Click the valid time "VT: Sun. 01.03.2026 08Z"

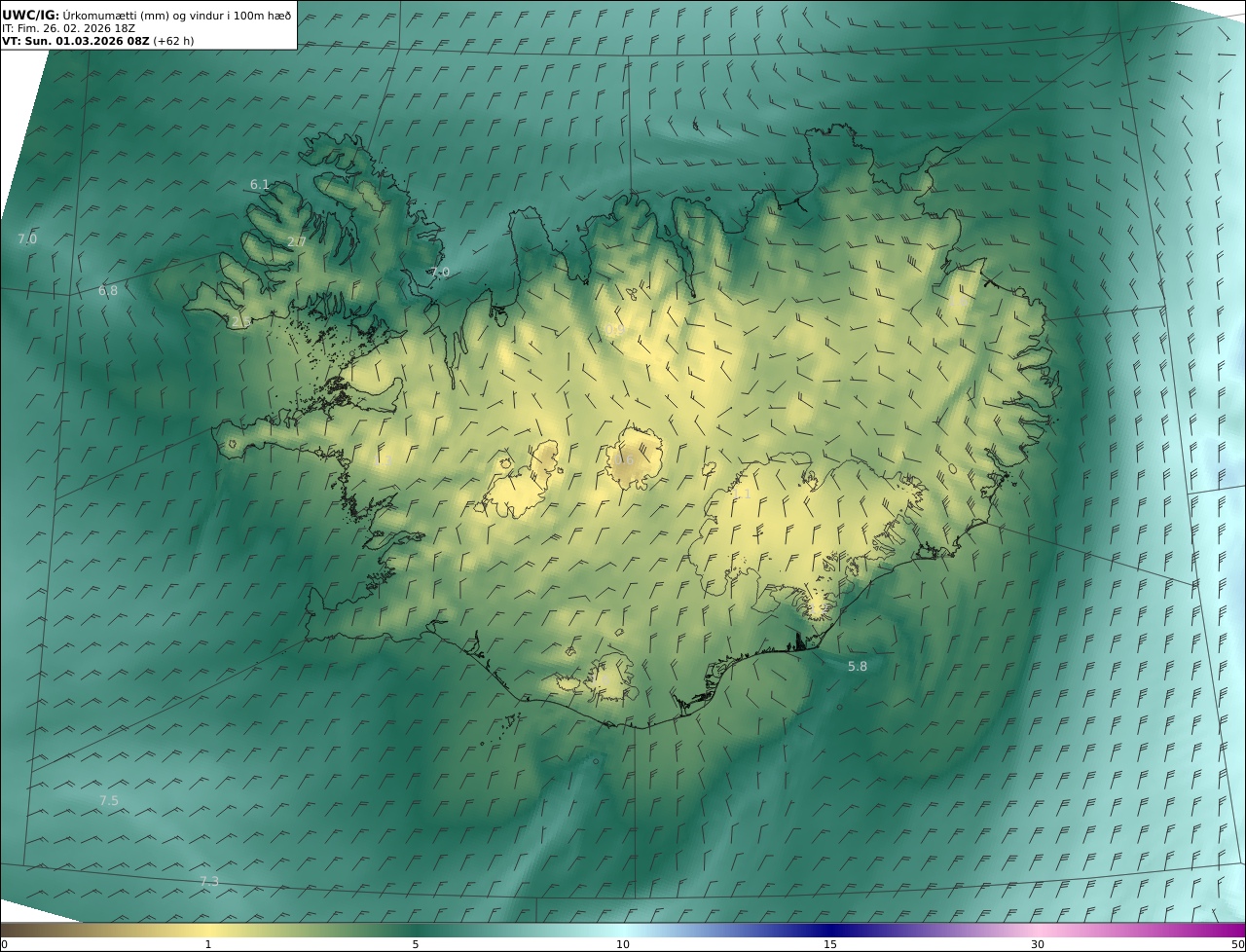pyautogui.click(x=76, y=42)
